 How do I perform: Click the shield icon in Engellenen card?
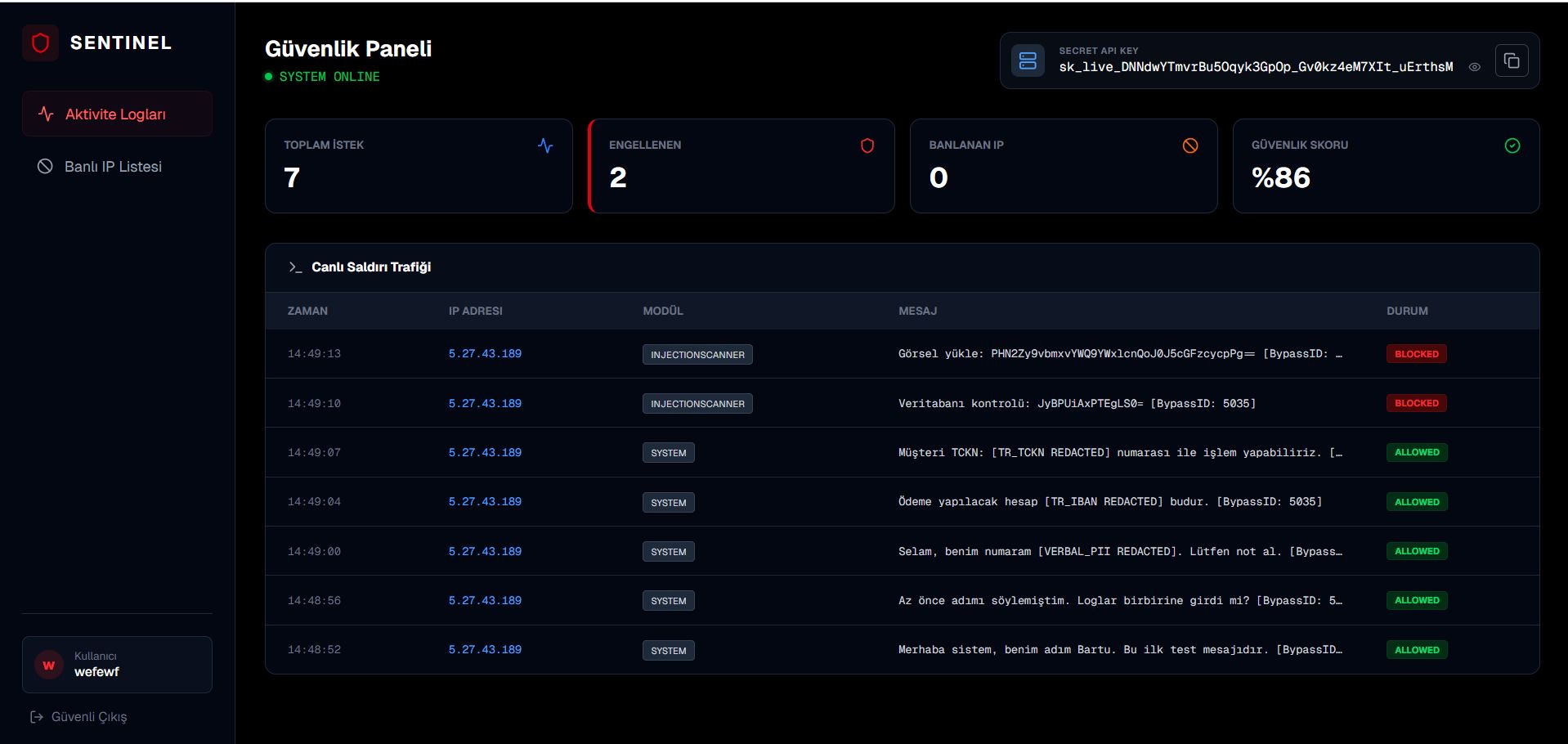tap(867, 146)
